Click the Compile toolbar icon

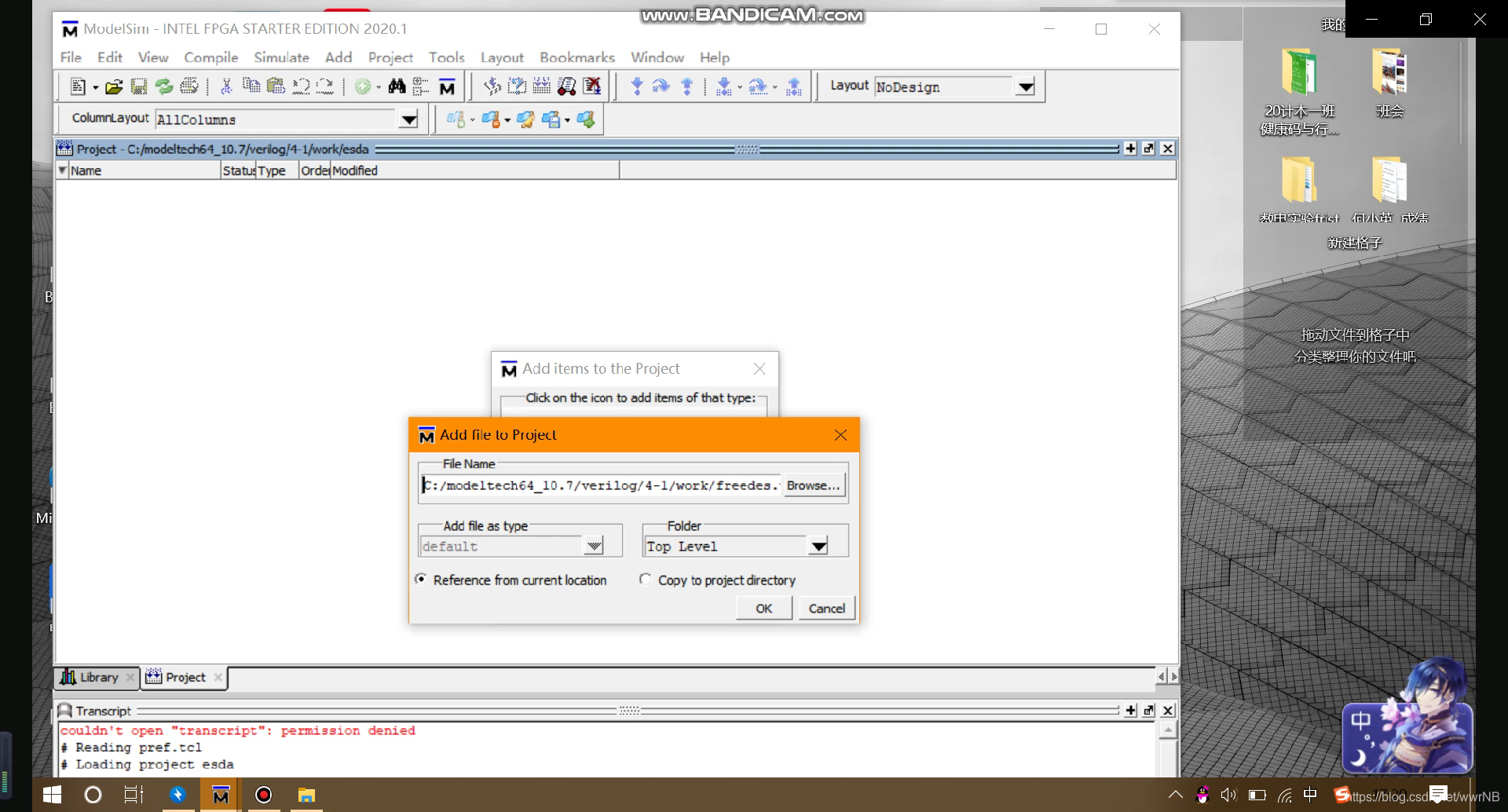[x=492, y=86]
